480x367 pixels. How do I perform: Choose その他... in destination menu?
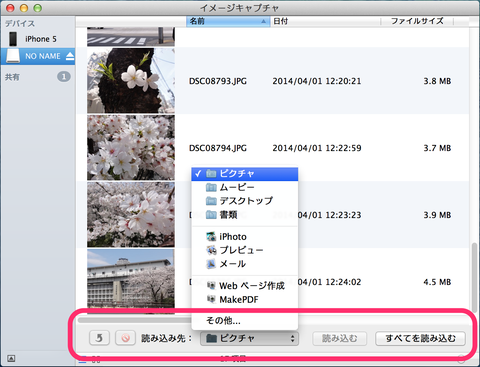(245, 321)
